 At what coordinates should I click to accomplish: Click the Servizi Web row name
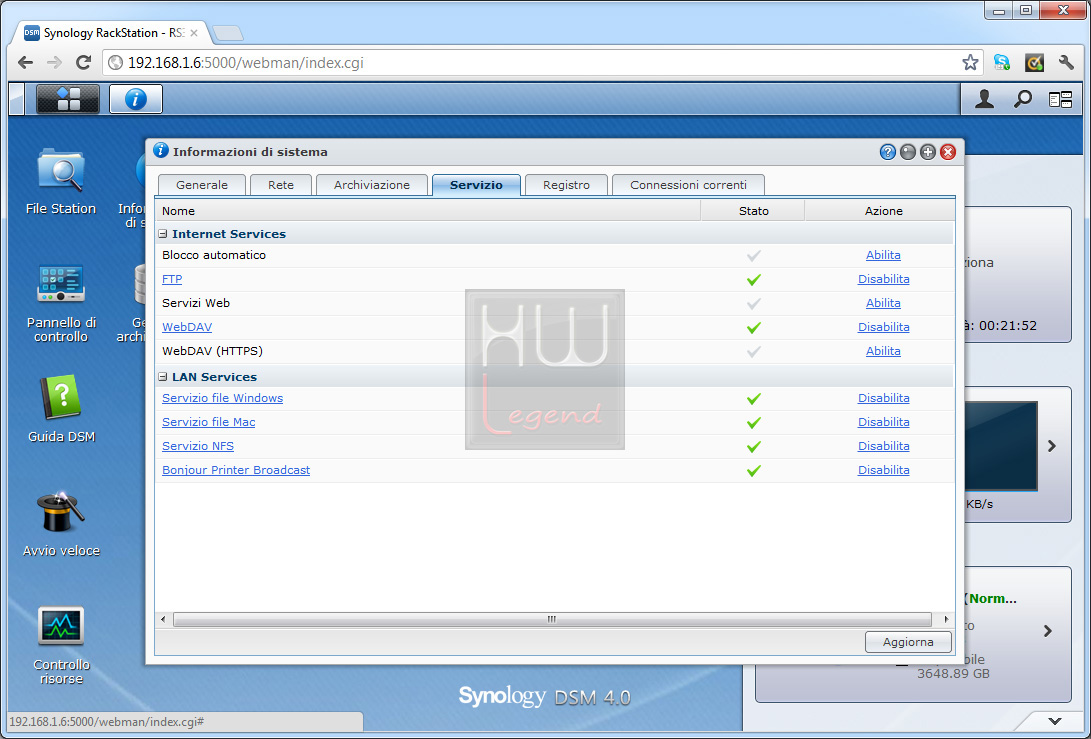196,303
